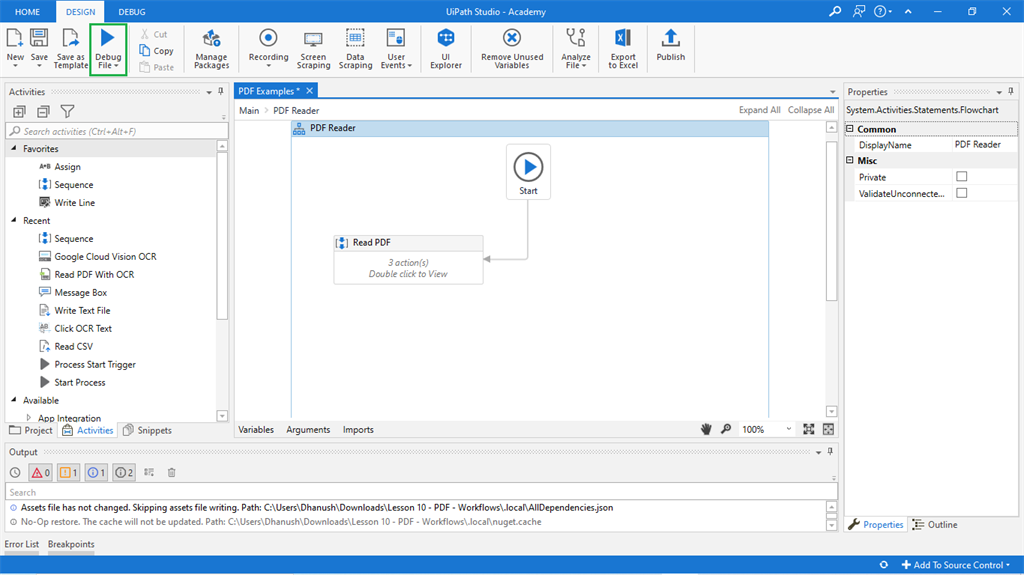
Task: Toggle warning messages filter in Output
Action: (69, 472)
